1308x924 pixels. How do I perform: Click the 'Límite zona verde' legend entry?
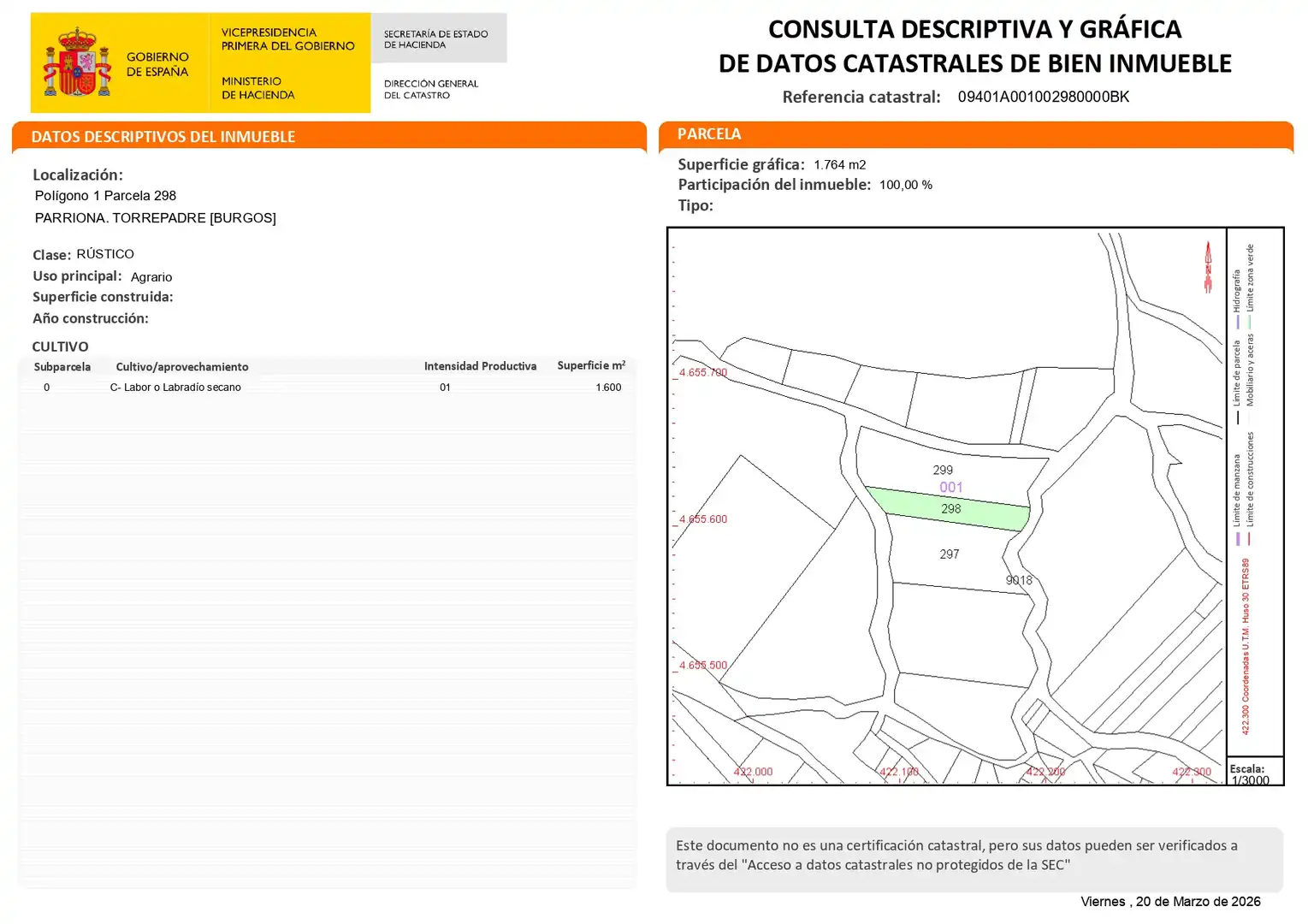1250,287
